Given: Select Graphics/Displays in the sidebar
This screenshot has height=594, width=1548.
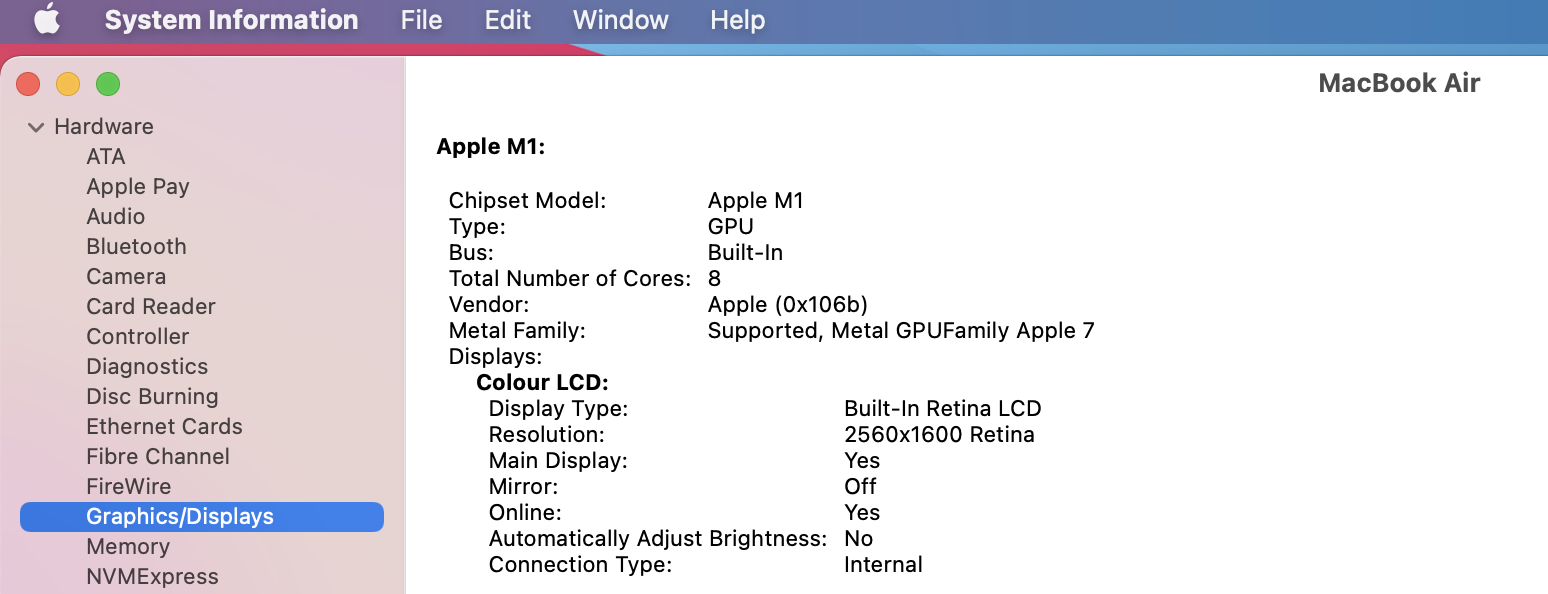Looking at the screenshot, I should [202, 517].
